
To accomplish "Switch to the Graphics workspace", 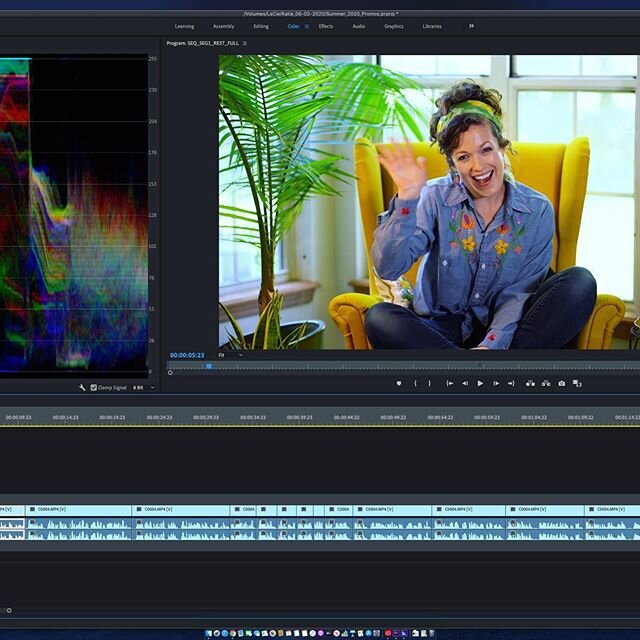I will (394, 26).
